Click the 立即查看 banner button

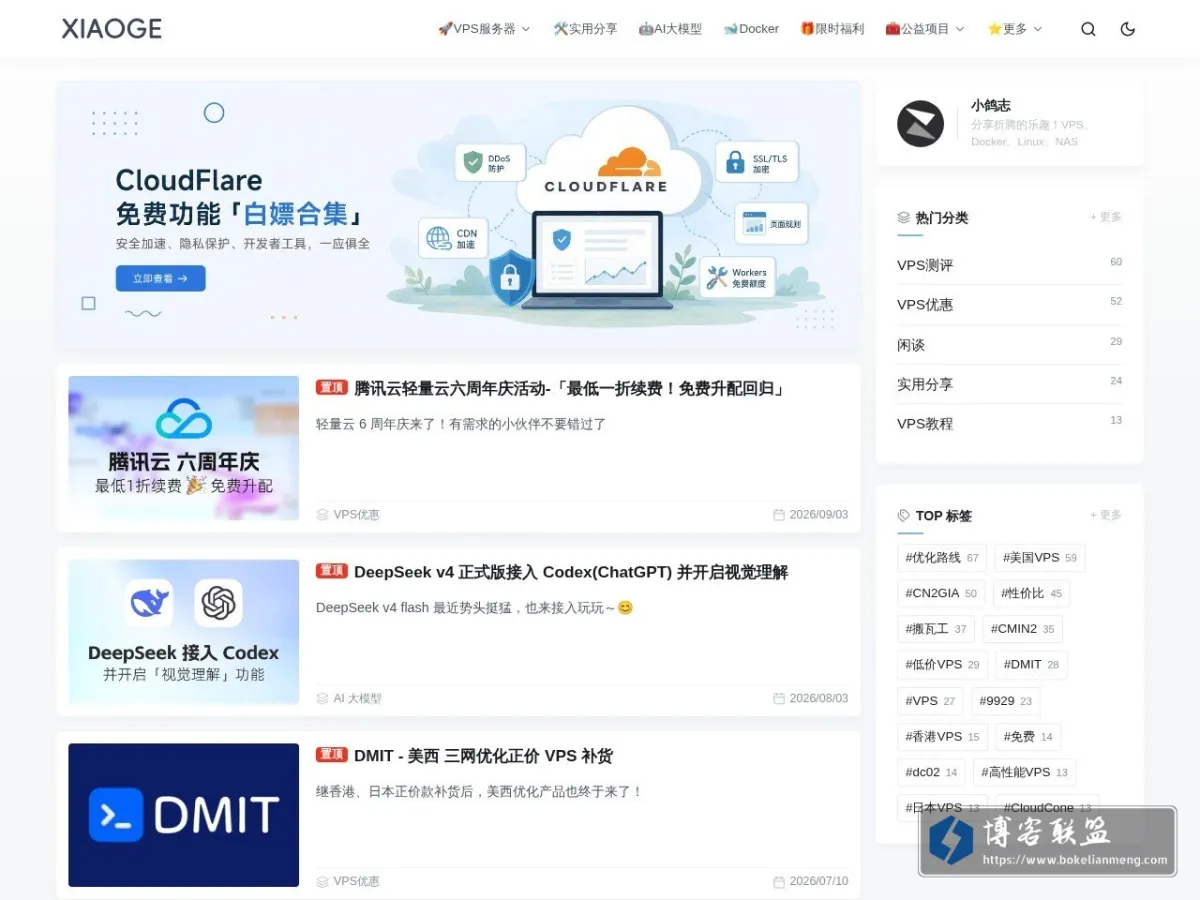160,278
